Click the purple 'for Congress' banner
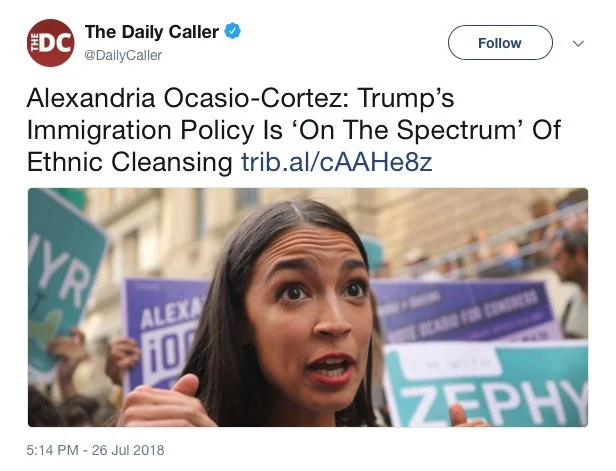This screenshot has height=471, width=616. [x=464, y=310]
